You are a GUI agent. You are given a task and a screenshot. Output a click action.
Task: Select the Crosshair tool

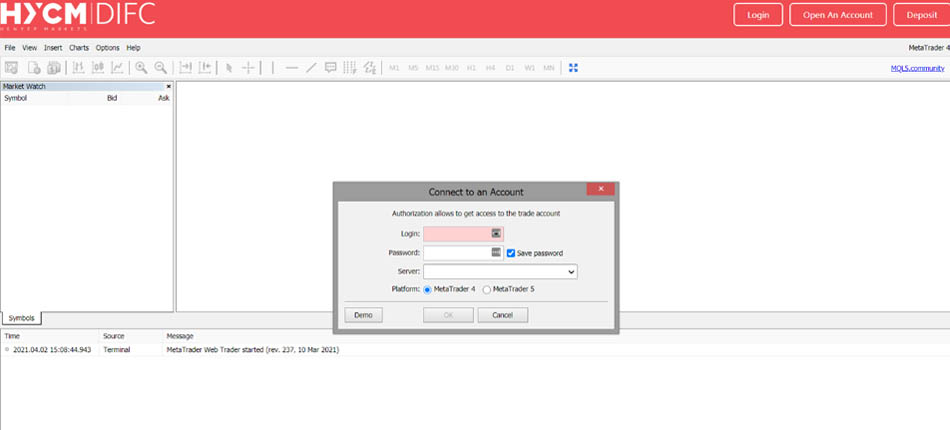(x=248, y=68)
